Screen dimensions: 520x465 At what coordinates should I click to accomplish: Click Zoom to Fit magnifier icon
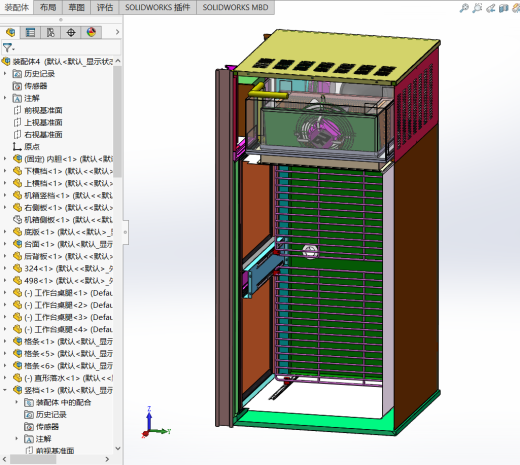click(464, 8)
